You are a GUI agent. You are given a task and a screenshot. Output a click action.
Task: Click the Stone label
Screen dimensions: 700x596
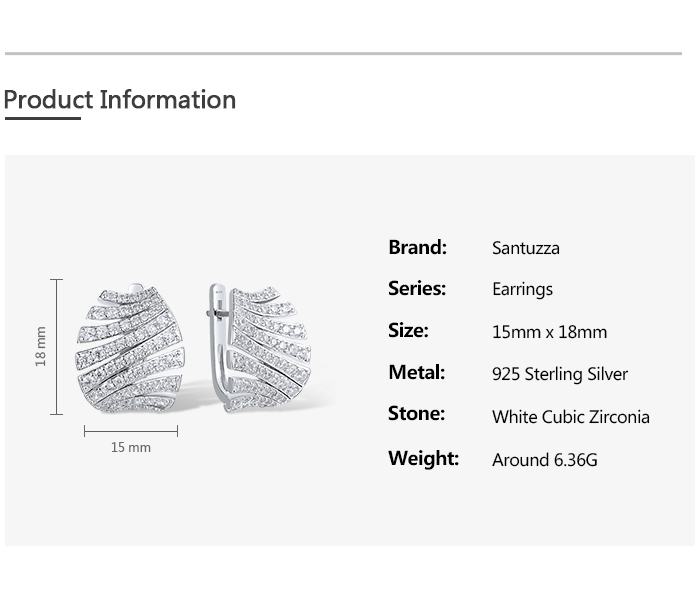coord(416,414)
